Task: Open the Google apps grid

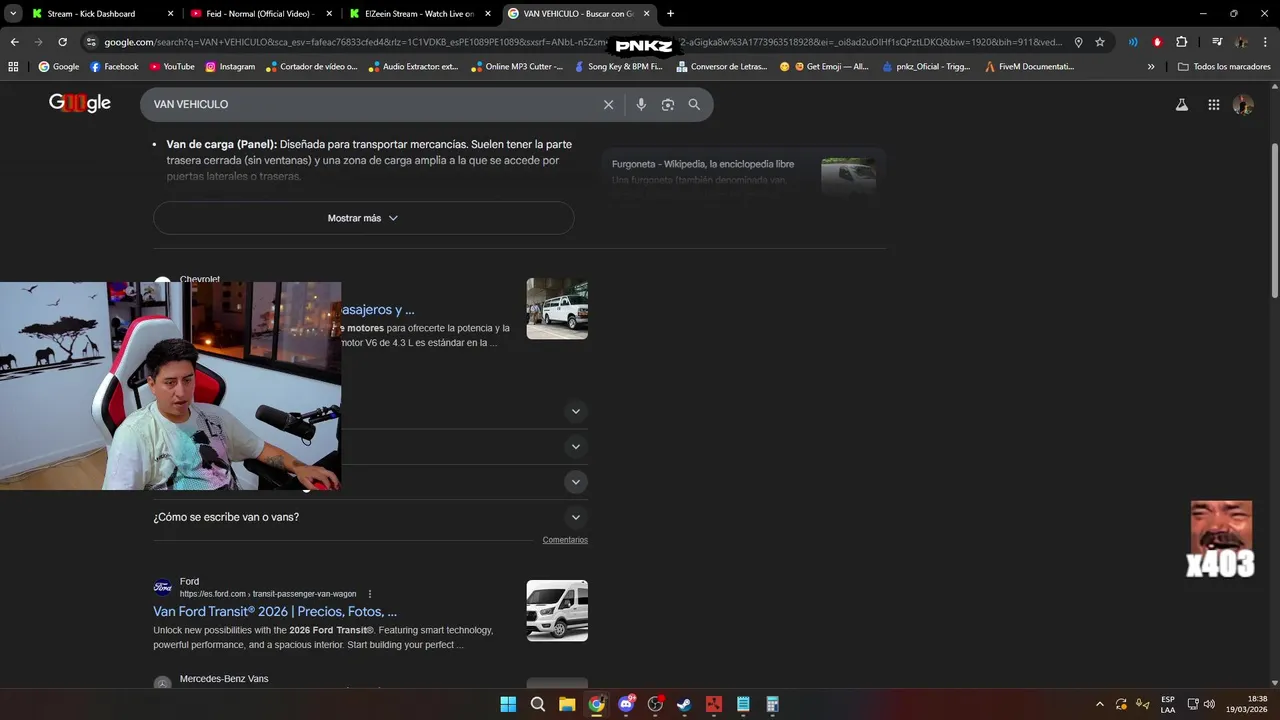Action: [x=1214, y=105]
